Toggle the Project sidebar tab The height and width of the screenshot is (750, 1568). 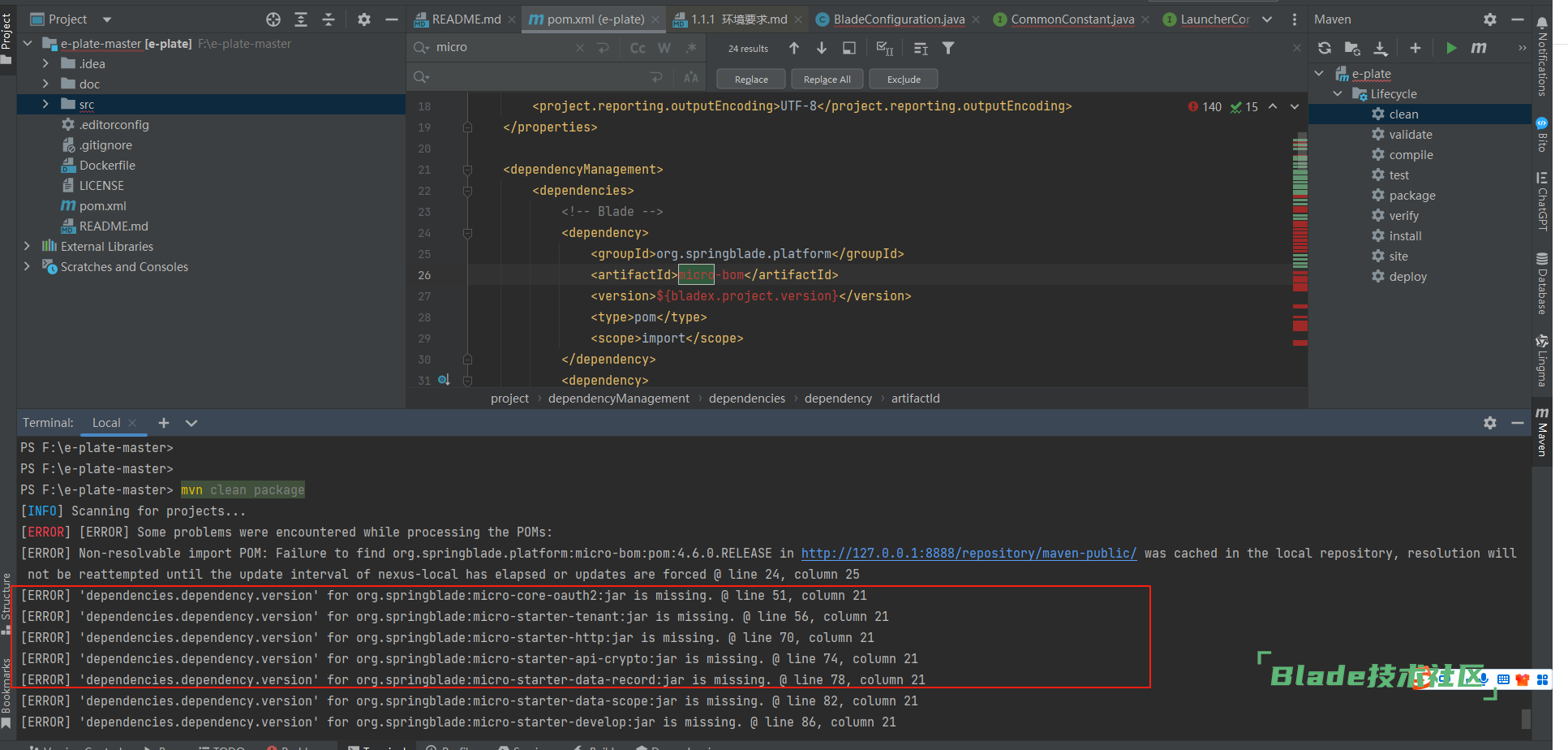[6, 37]
